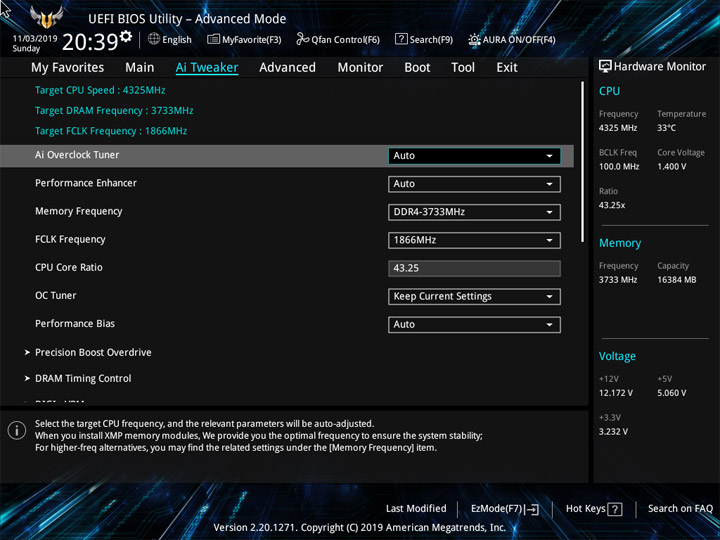Open the Performance Bias dropdown
The width and height of the screenshot is (720, 540).
click(474, 325)
